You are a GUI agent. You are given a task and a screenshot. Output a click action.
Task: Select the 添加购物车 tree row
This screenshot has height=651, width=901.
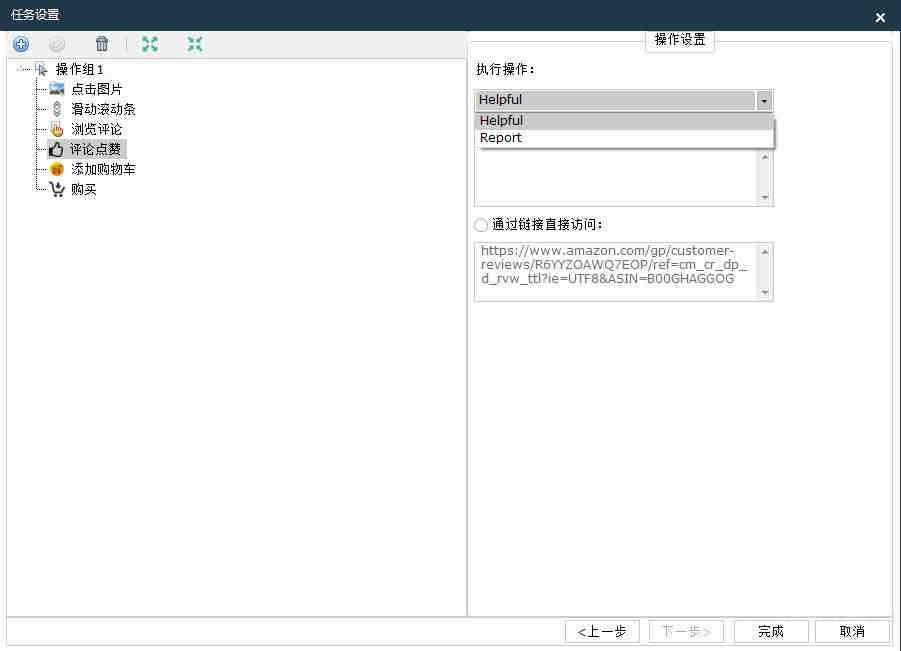pyautogui.click(x=103, y=169)
